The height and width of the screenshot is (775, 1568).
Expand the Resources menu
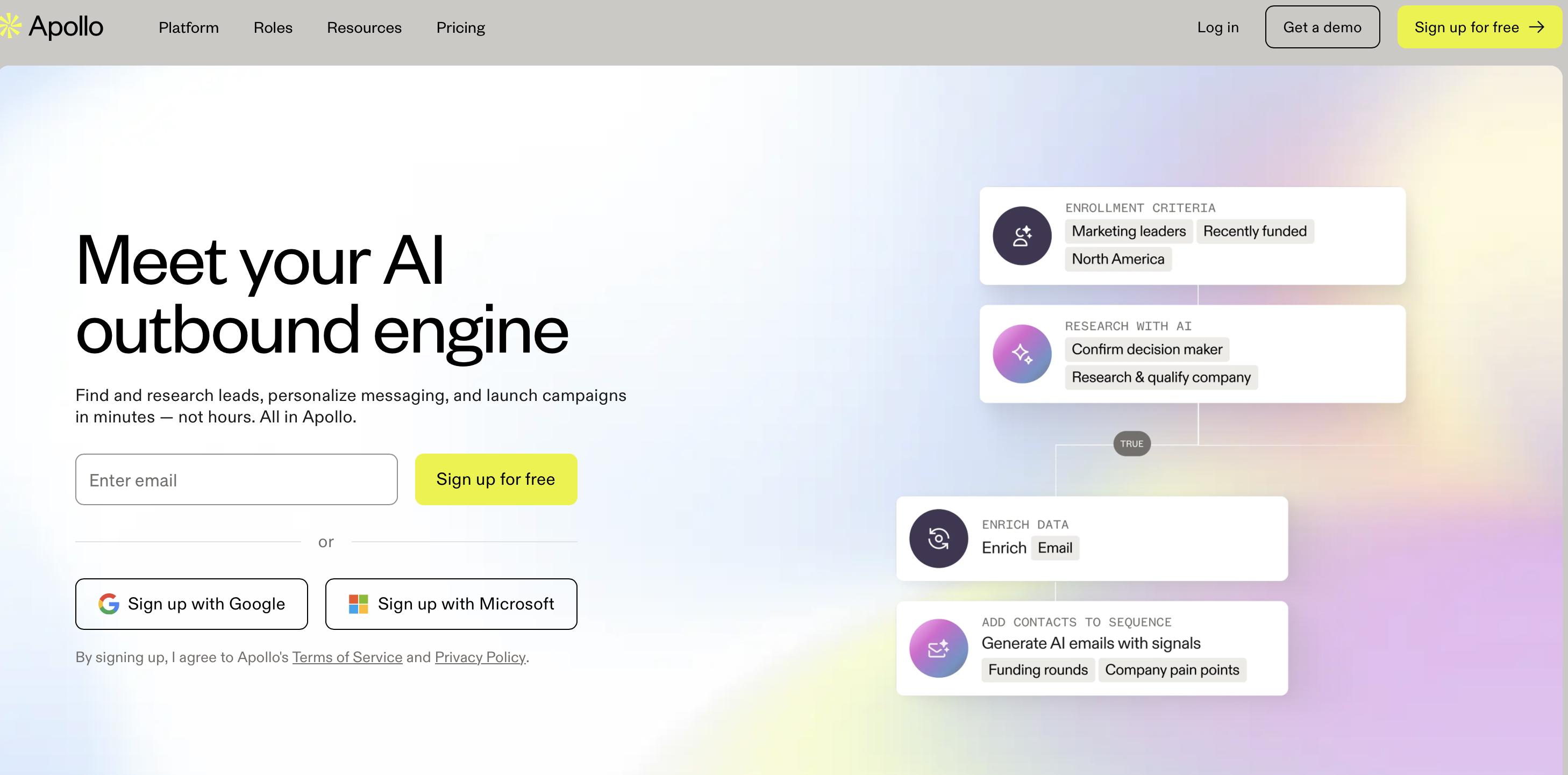[x=364, y=27]
